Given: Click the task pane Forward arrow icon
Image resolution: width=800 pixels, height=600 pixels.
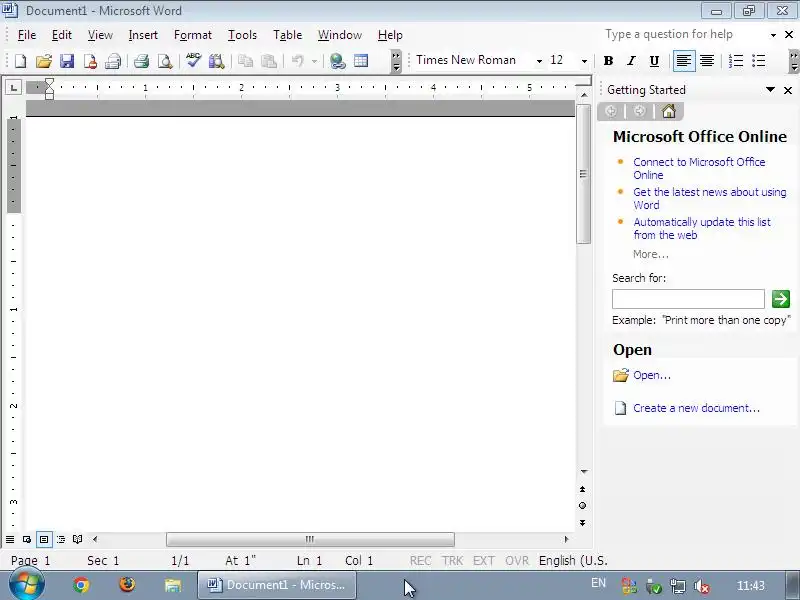Looking at the screenshot, I should (x=639, y=111).
